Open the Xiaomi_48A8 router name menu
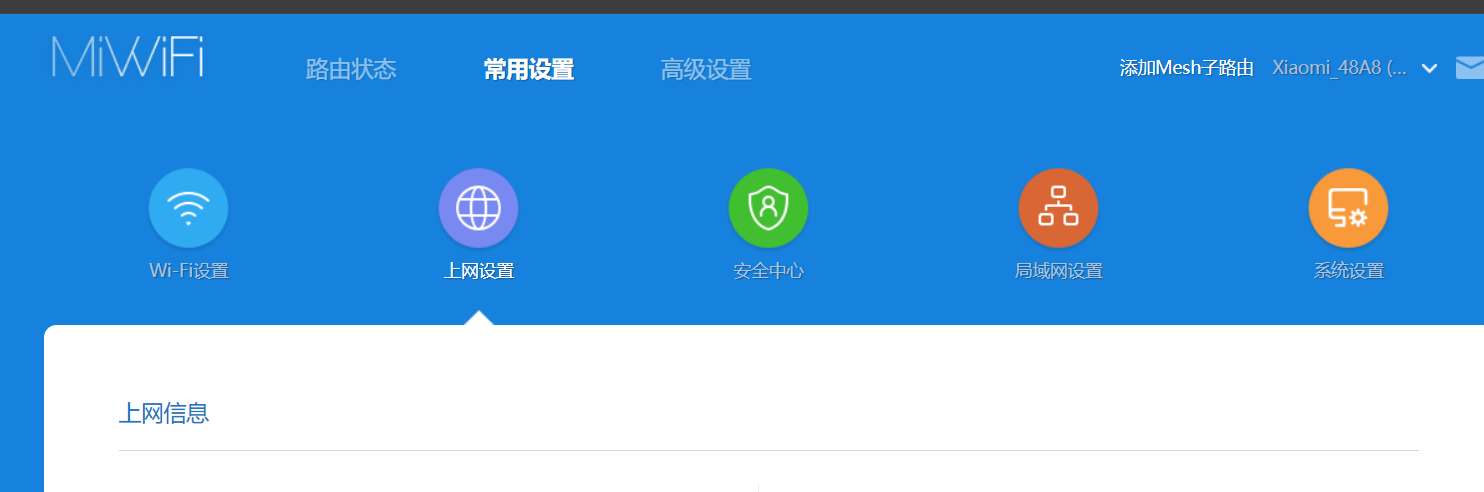 click(1339, 68)
